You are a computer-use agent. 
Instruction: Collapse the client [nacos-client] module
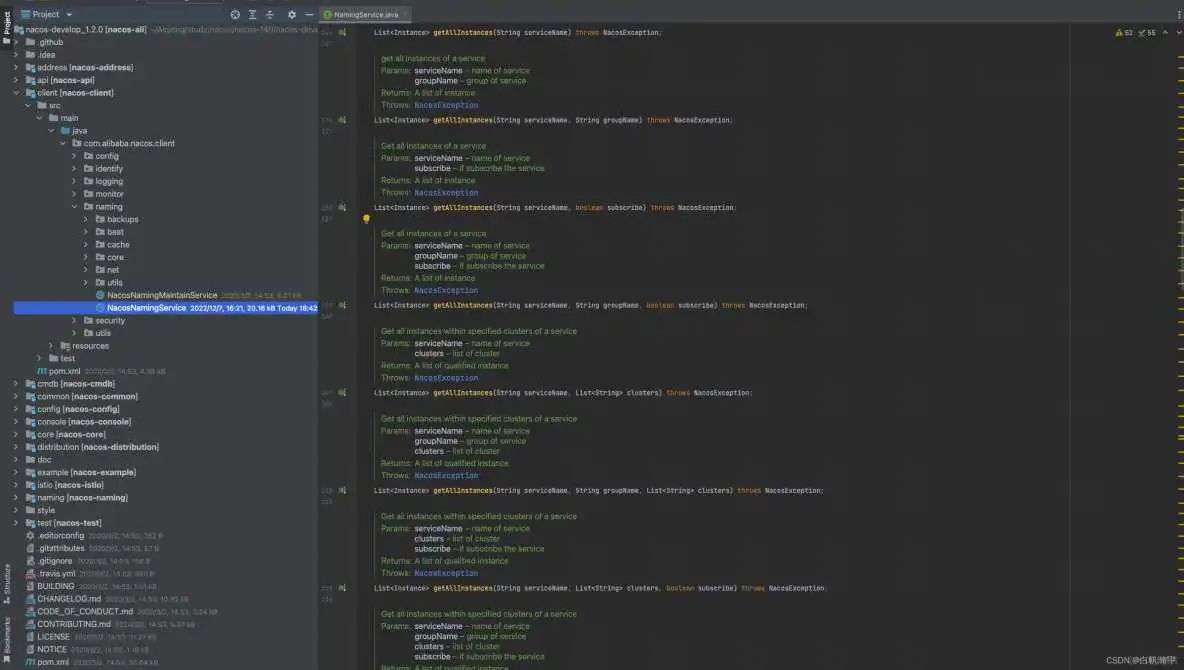pyautogui.click(x=16, y=93)
